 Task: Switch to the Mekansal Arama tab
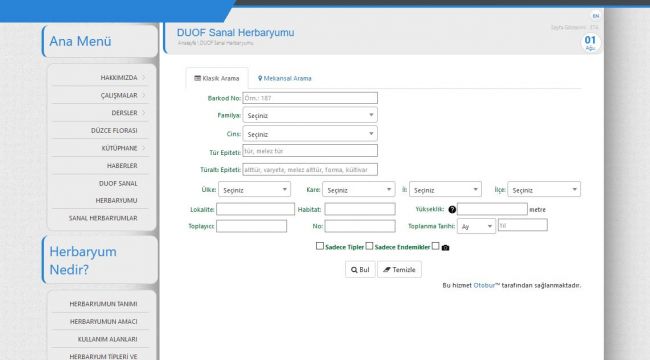coord(284,78)
